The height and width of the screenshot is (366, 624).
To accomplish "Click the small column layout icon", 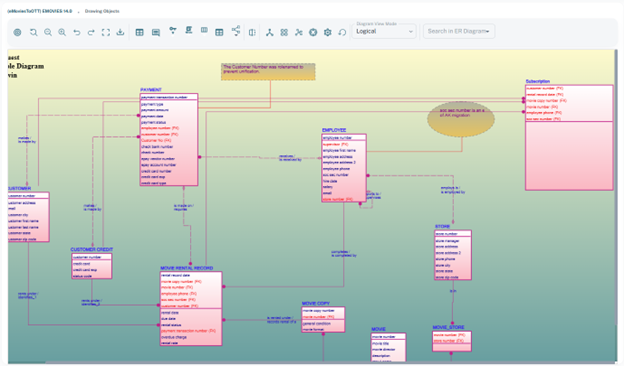I will click(204, 30).
